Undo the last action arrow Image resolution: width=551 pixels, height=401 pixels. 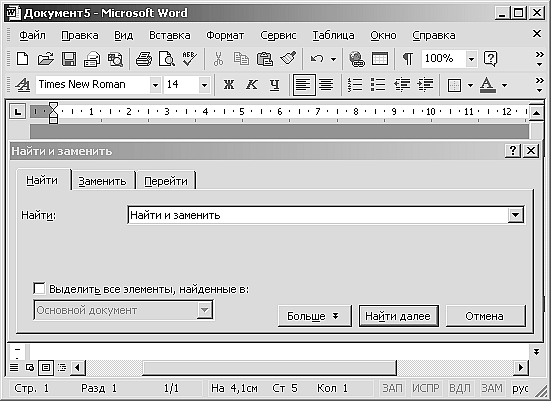click(317, 59)
